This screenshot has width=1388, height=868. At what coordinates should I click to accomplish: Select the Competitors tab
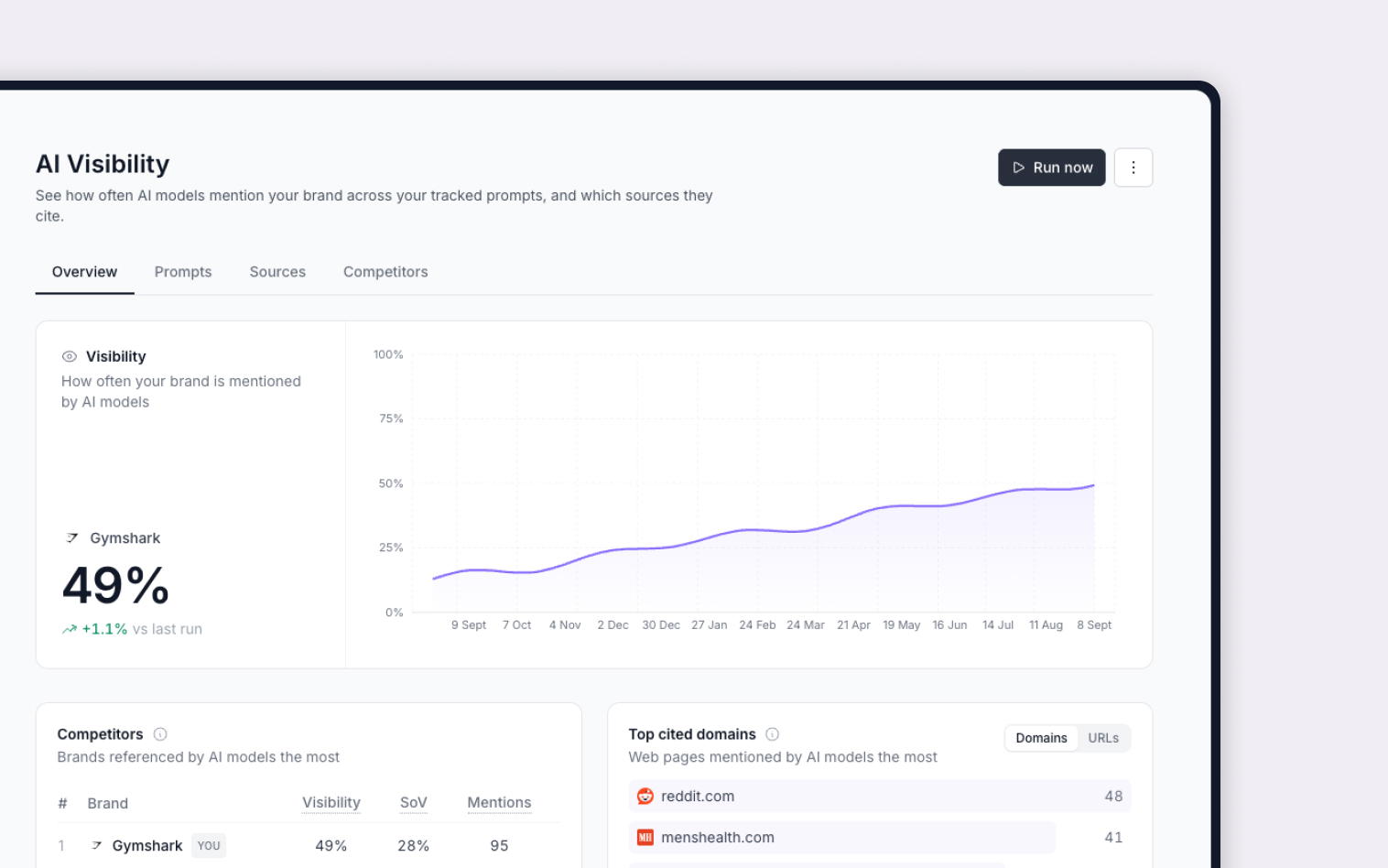385,272
